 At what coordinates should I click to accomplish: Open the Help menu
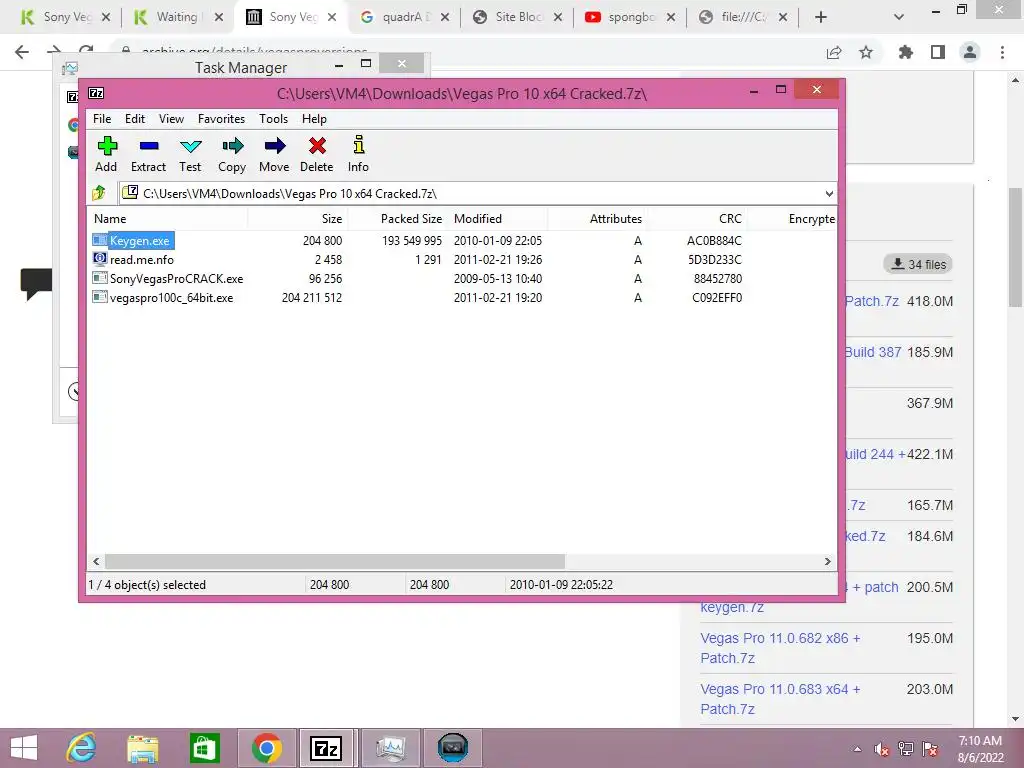tap(314, 119)
